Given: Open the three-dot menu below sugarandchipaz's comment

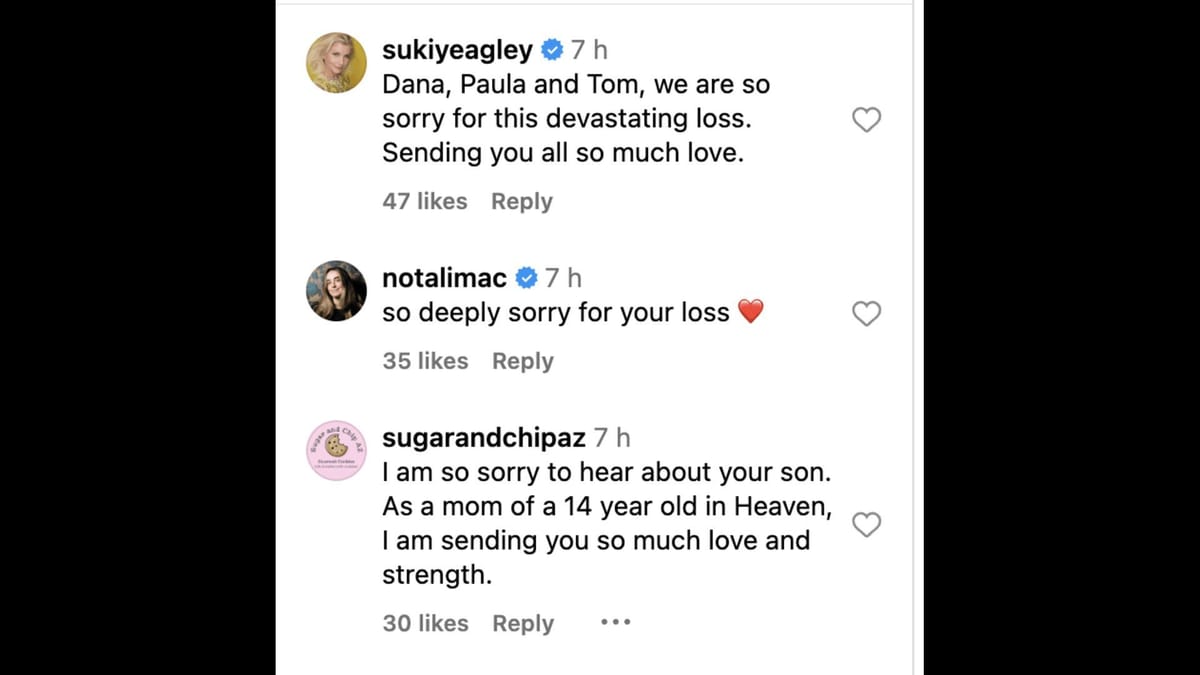Looking at the screenshot, I should pos(615,622).
